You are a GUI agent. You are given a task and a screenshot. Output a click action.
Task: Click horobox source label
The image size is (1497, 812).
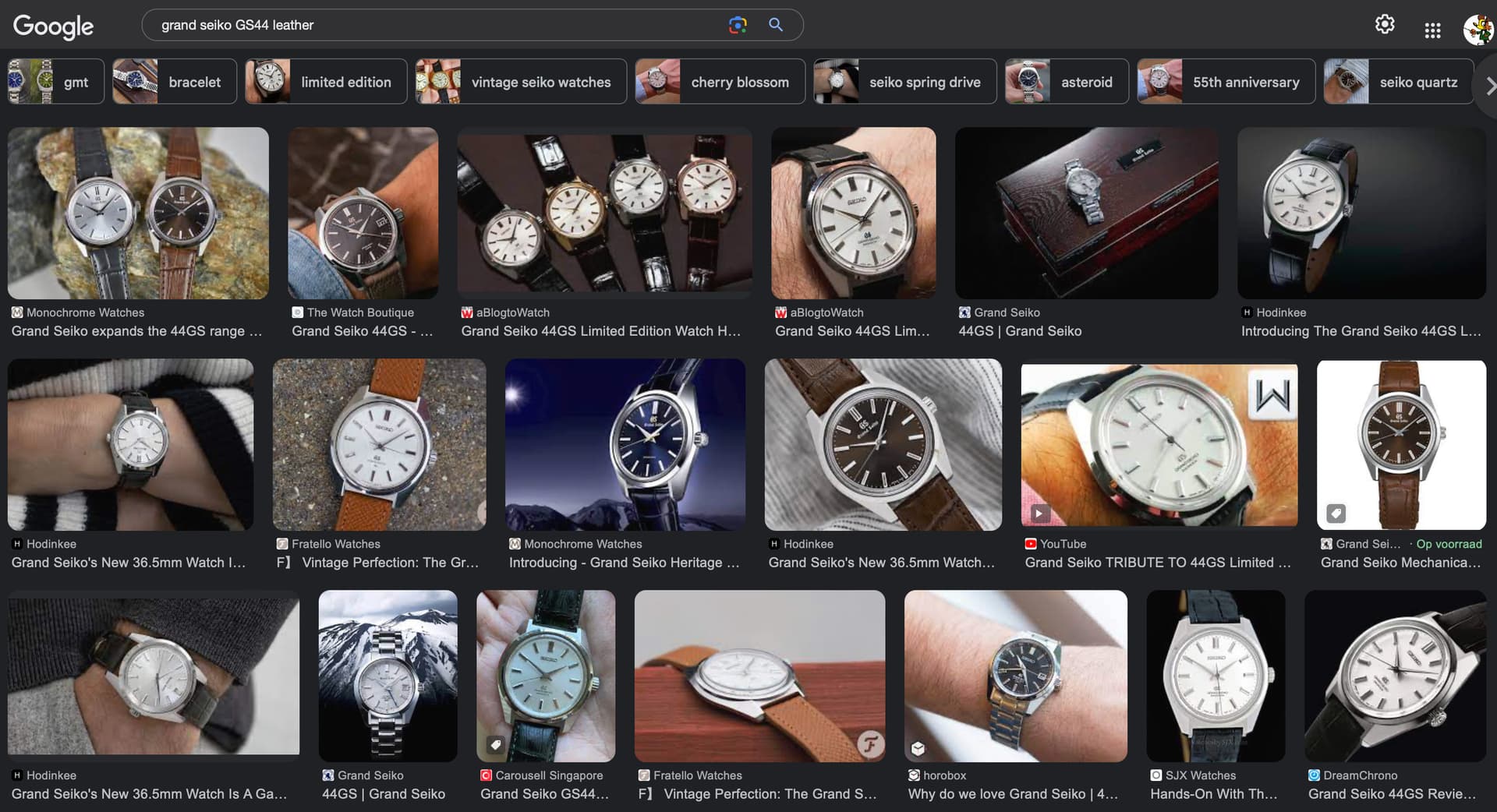point(944,775)
